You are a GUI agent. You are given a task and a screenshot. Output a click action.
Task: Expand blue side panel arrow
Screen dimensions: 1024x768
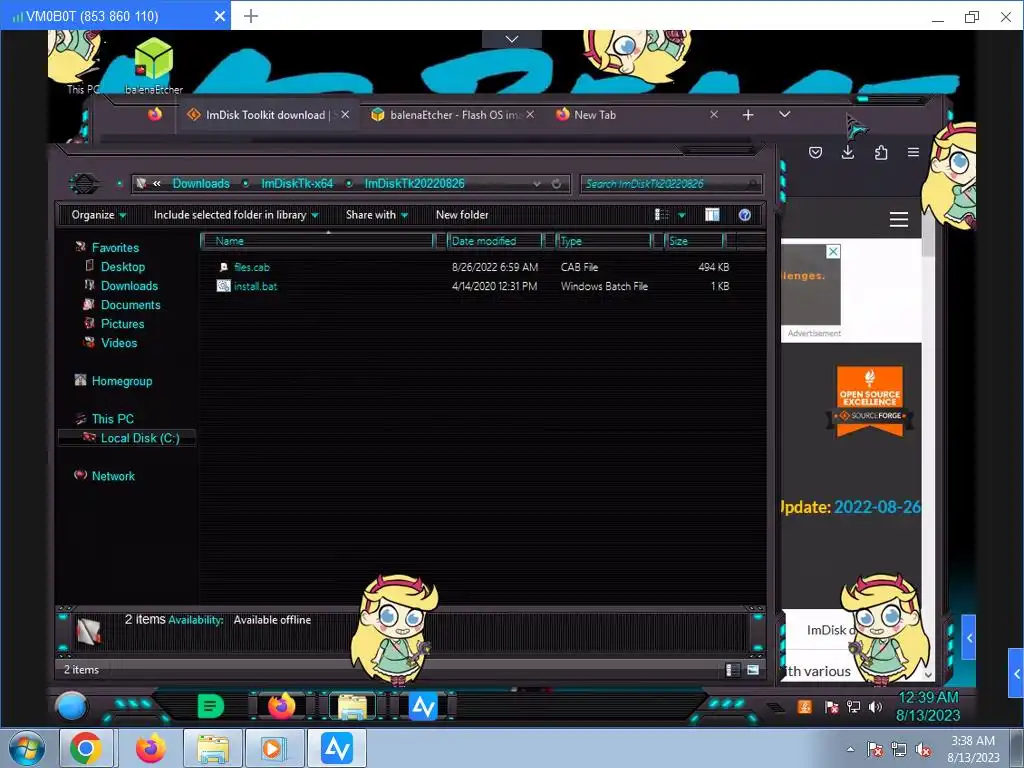[x=1016, y=673]
